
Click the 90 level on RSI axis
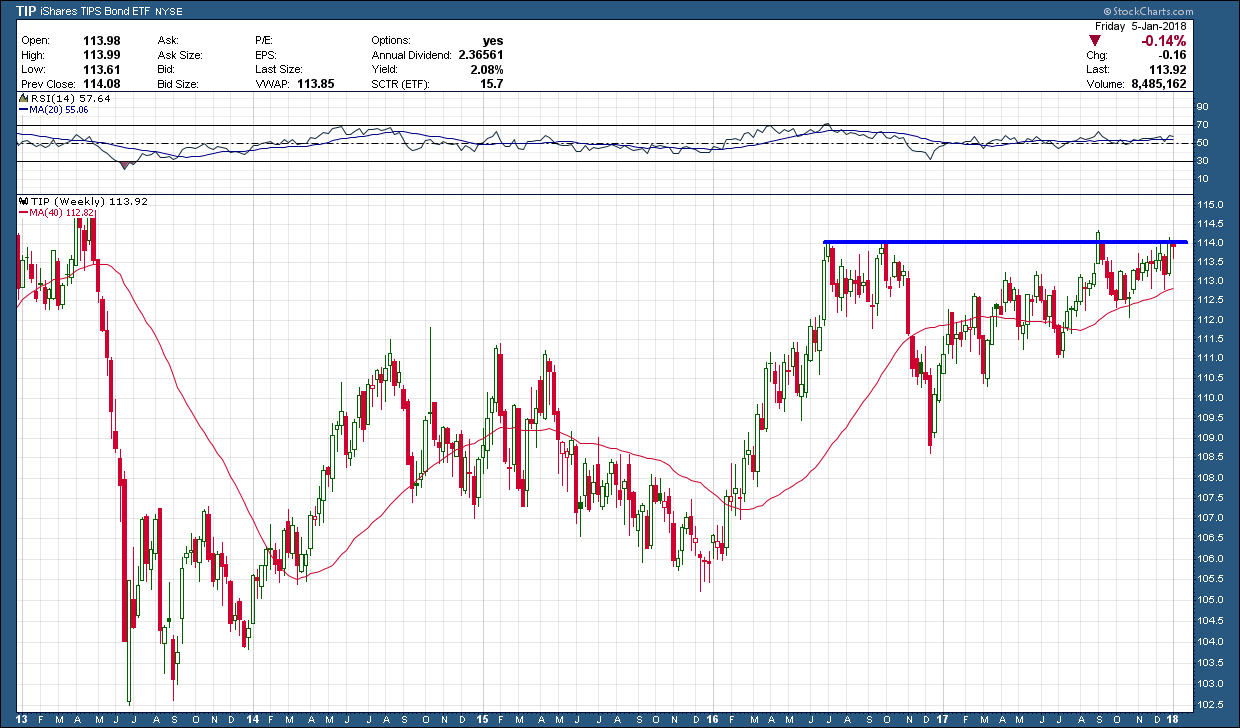click(1201, 107)
